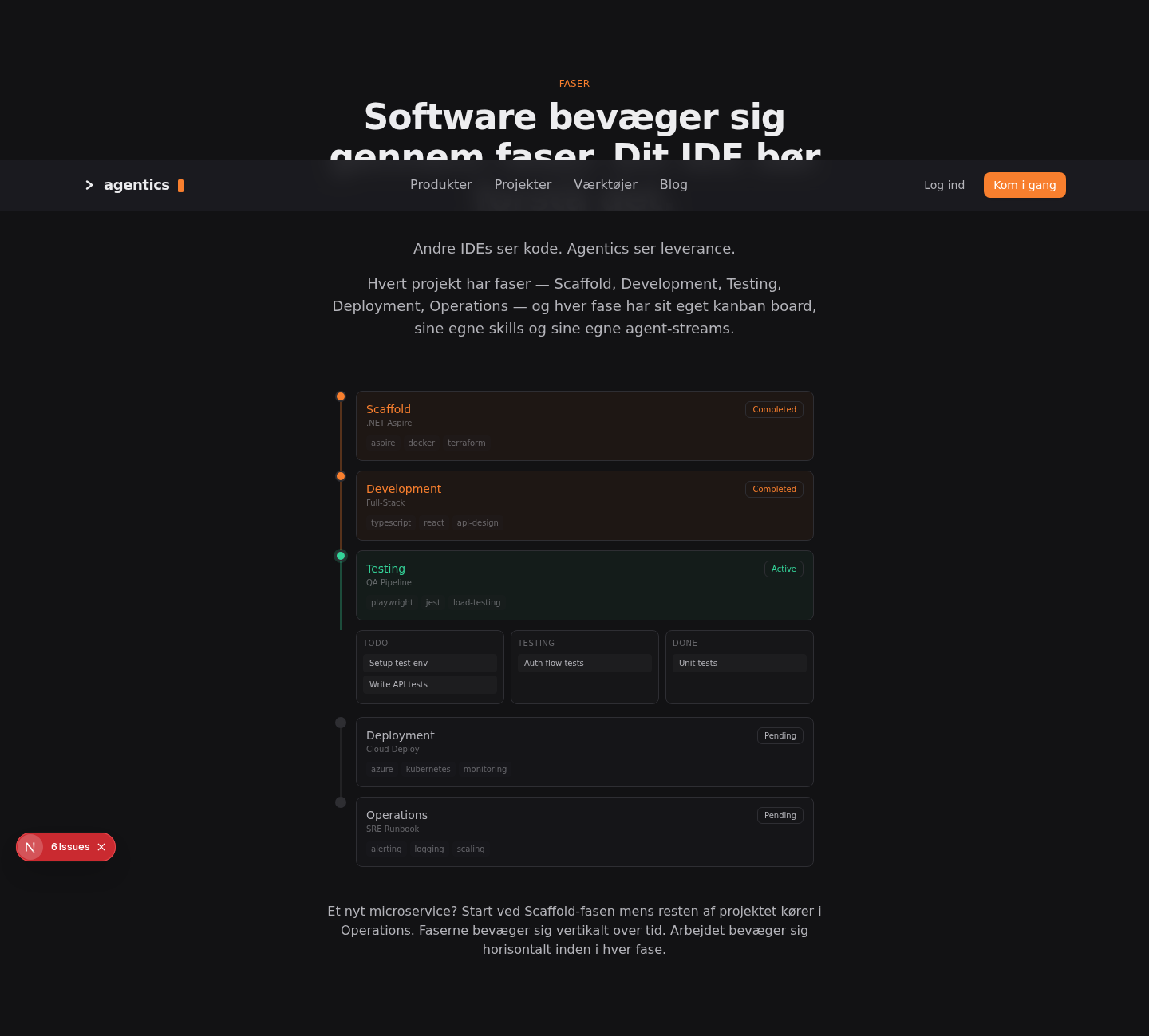Expand the Deployment phase card
This screenshot has height=1036, width=1149.
[585, 752]
